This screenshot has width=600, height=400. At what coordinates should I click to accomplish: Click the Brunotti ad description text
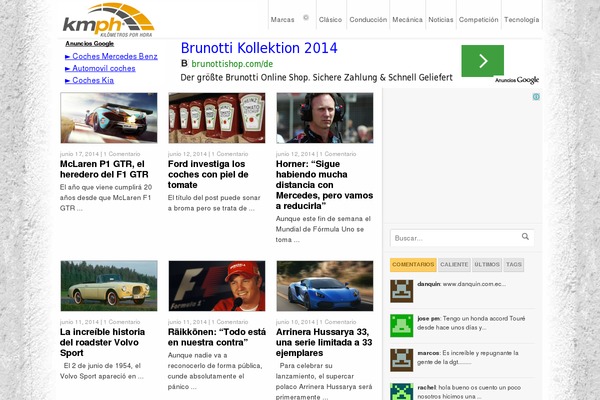[x=316, y=78]
